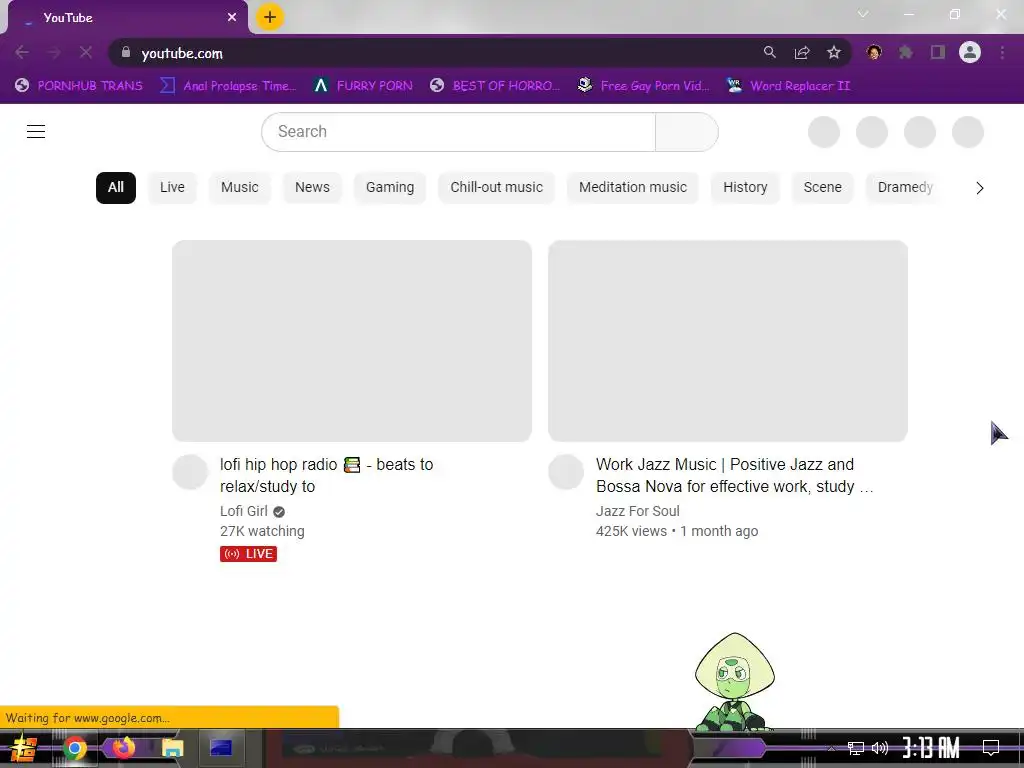Screen dimensions: 1024x768
Task: Close the YouTube browser tab
Action: [232, 17]
